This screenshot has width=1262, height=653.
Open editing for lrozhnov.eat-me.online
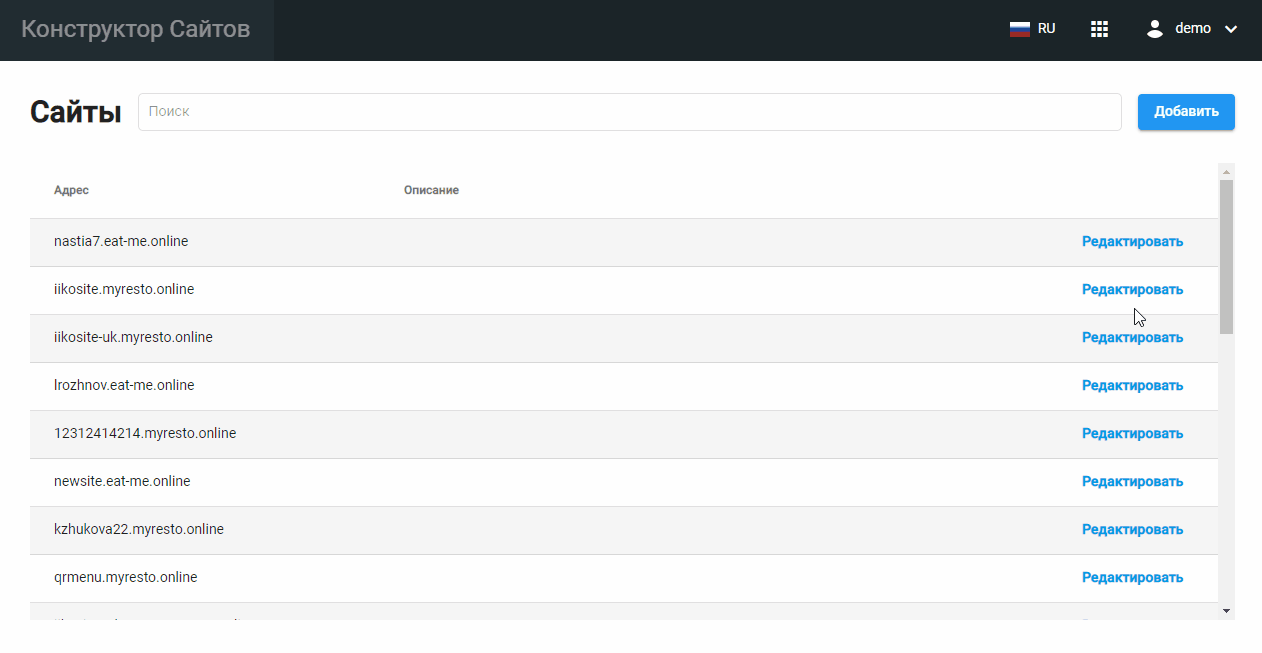tap(1132, 385)
